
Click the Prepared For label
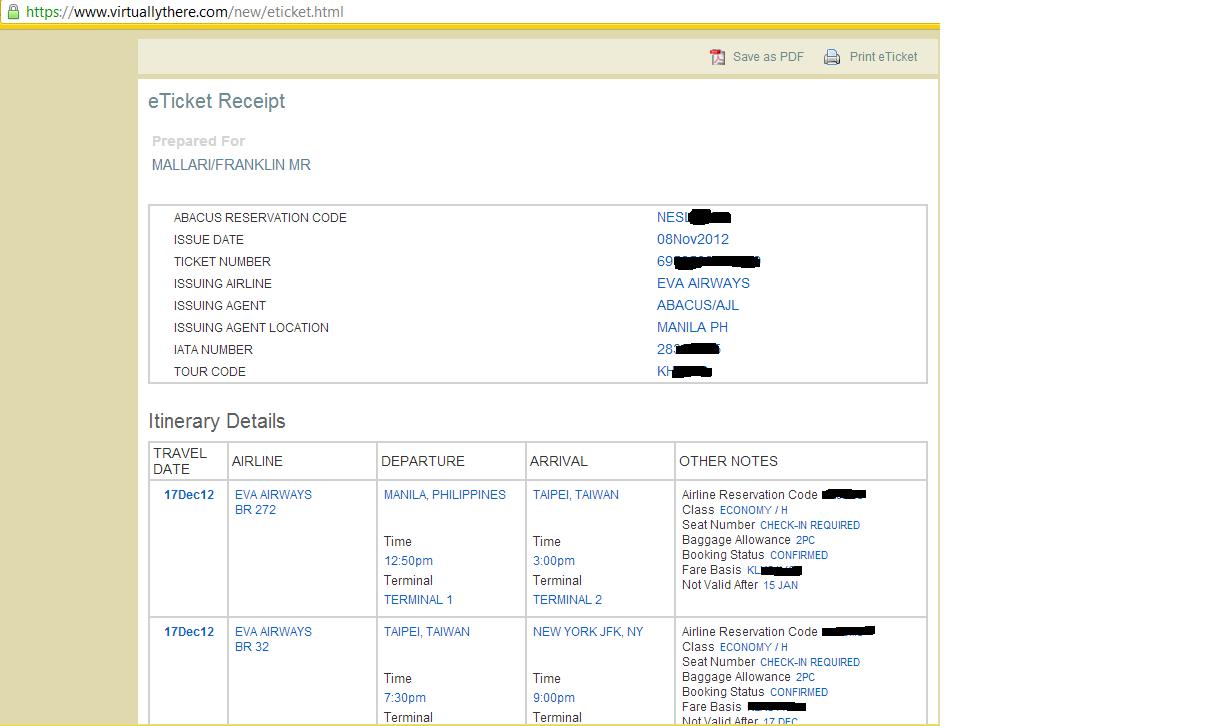point(198,141)
